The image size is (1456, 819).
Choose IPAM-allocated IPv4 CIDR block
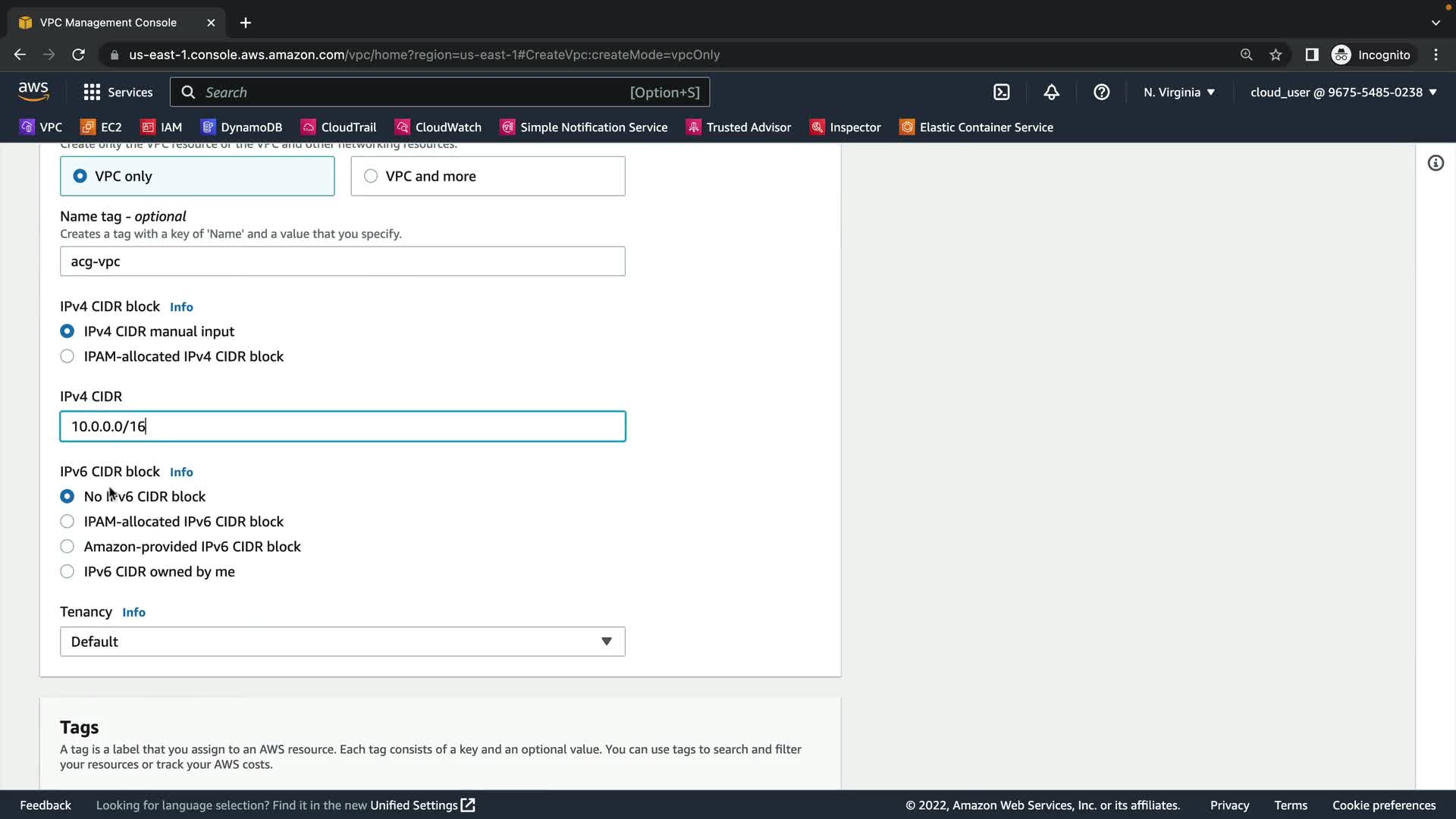tap(67, 356)
